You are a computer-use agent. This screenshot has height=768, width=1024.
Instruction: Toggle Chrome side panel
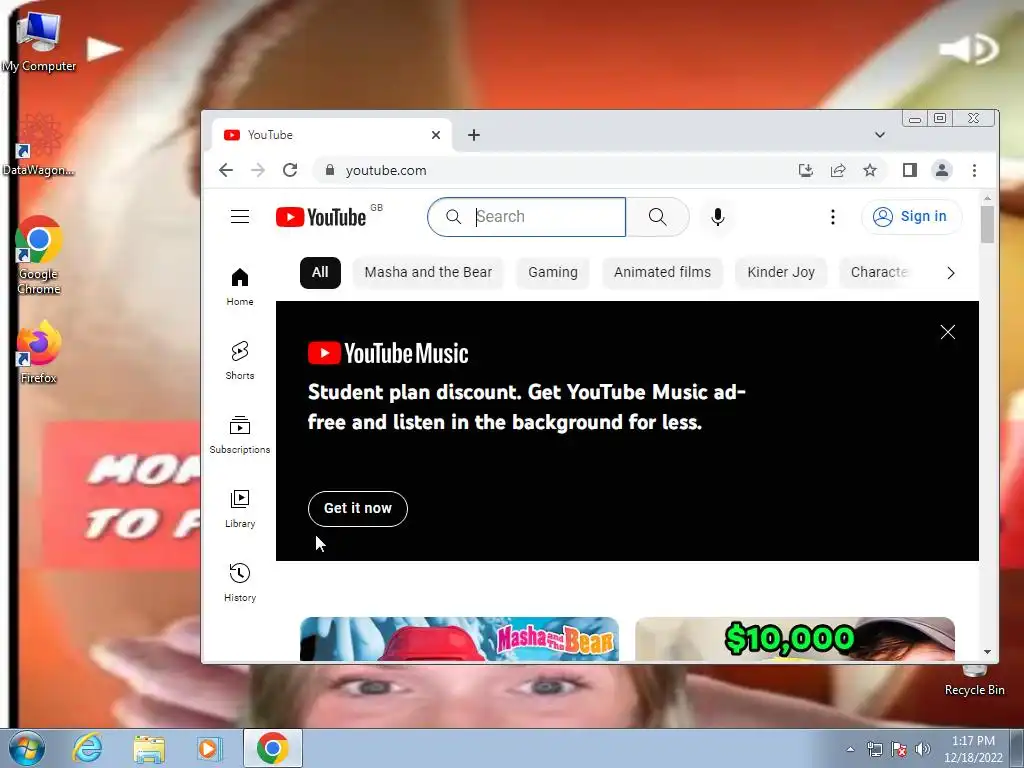pos(910,170)
